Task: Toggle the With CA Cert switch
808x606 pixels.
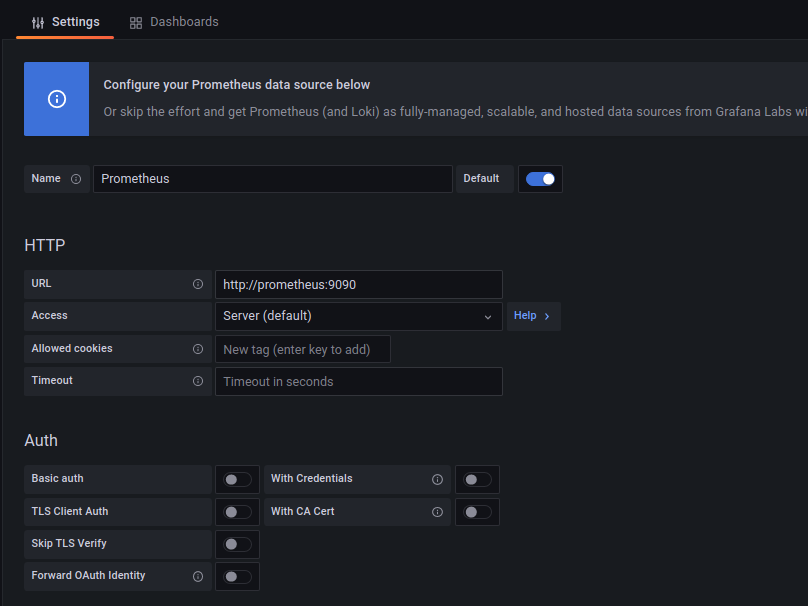Action: click(477, 512)
